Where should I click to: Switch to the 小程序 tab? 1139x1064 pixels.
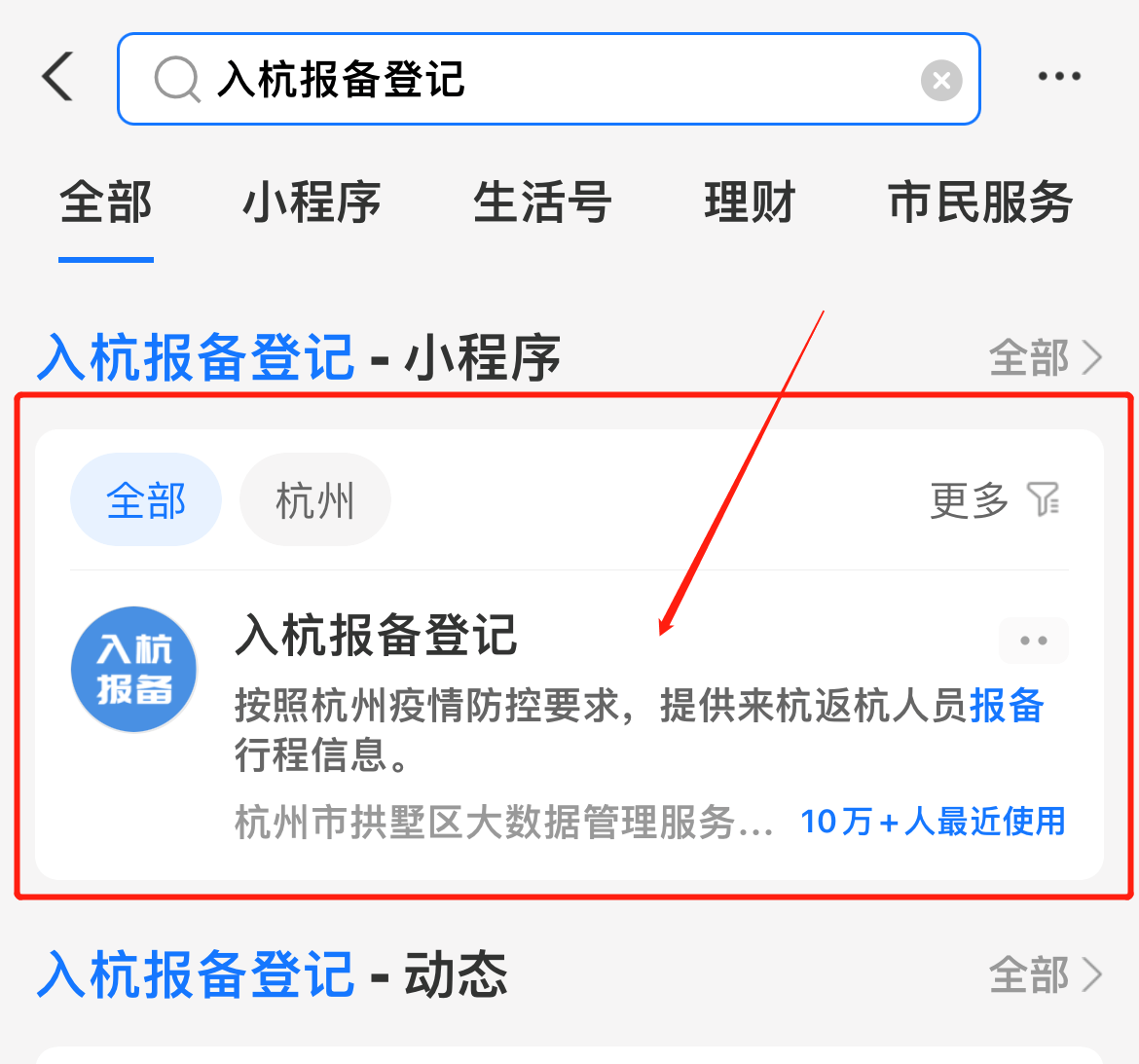[311, 202]
